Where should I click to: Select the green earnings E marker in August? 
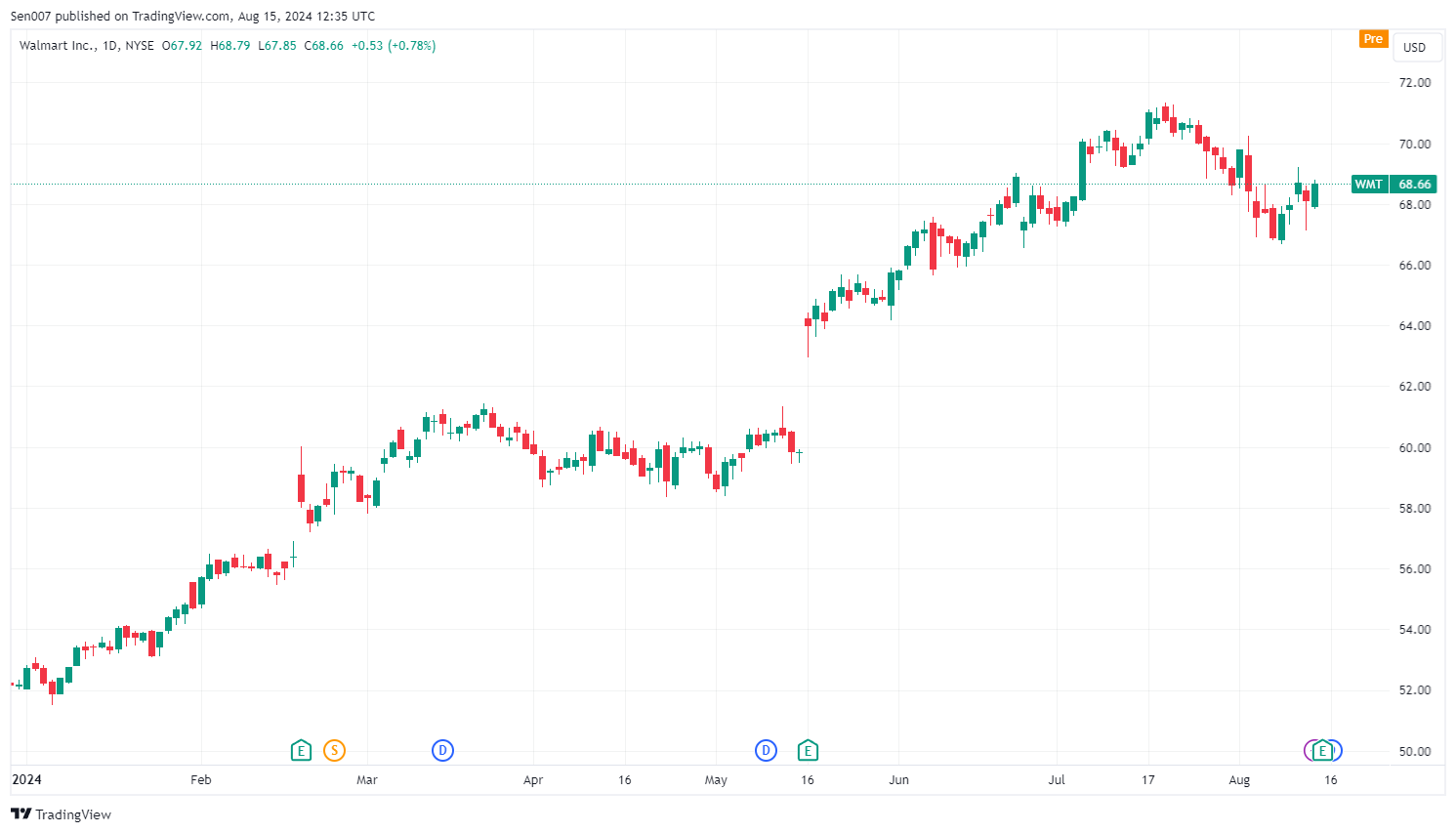(x=1323, y=750)
